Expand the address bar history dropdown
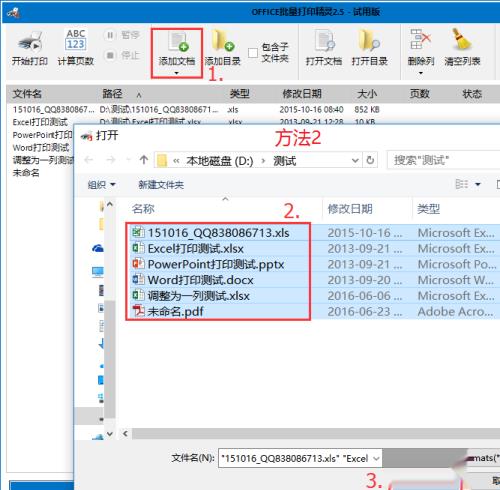 [355, 161]
